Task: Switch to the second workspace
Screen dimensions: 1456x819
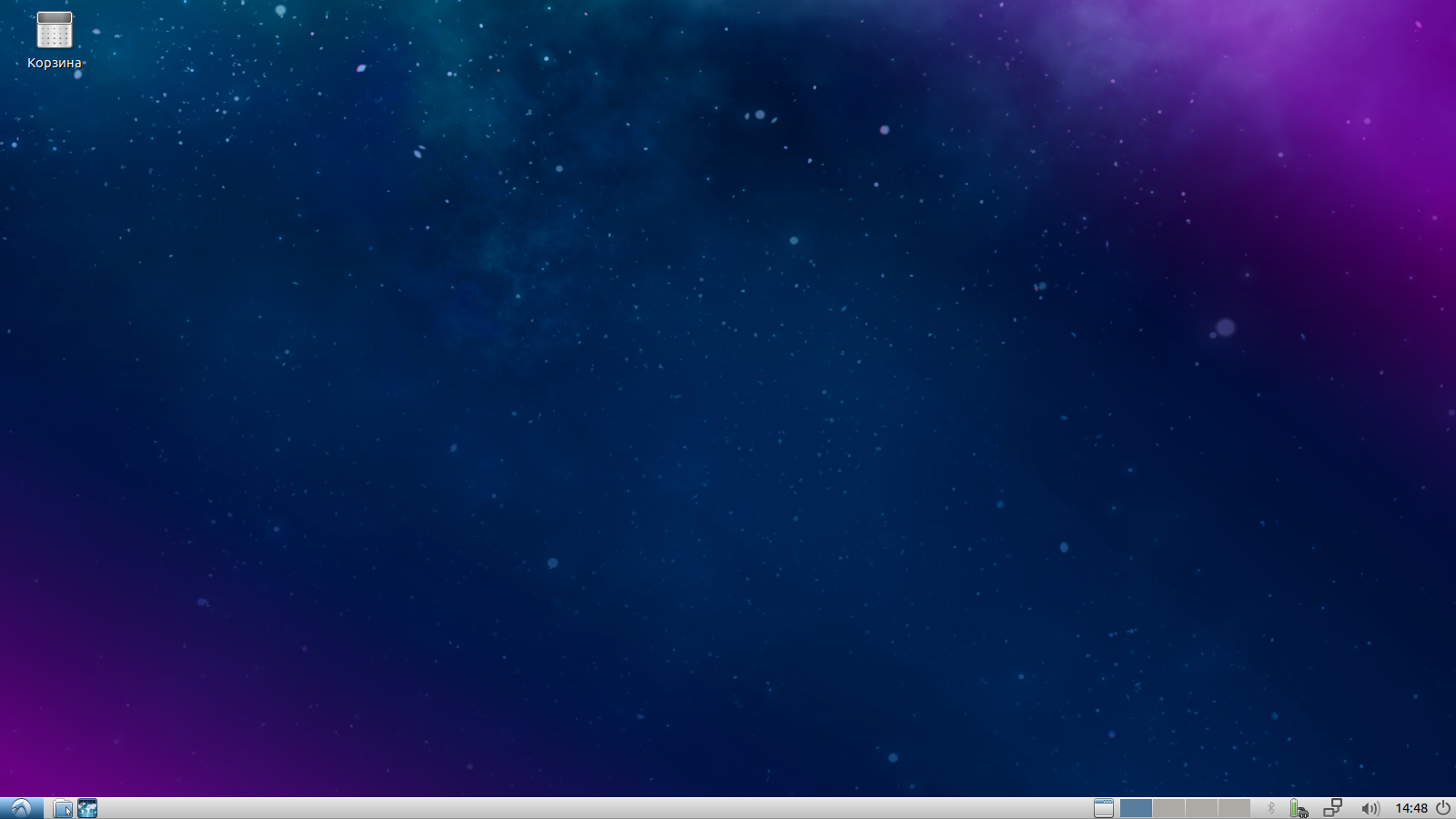Action: coord(1168,808)
